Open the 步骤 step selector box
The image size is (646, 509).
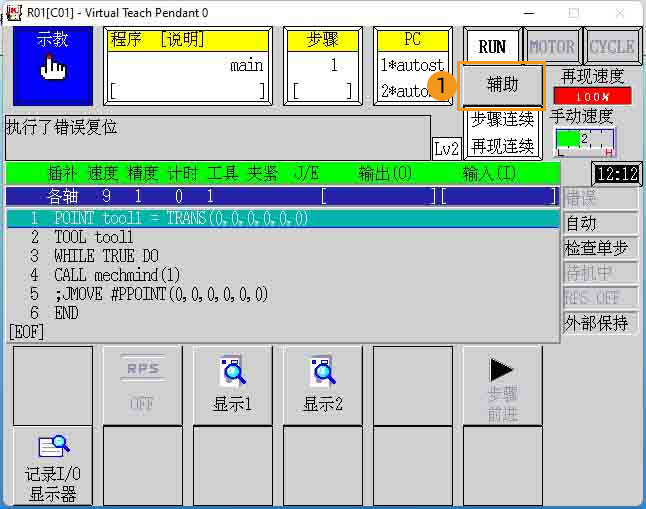[323, 66]
